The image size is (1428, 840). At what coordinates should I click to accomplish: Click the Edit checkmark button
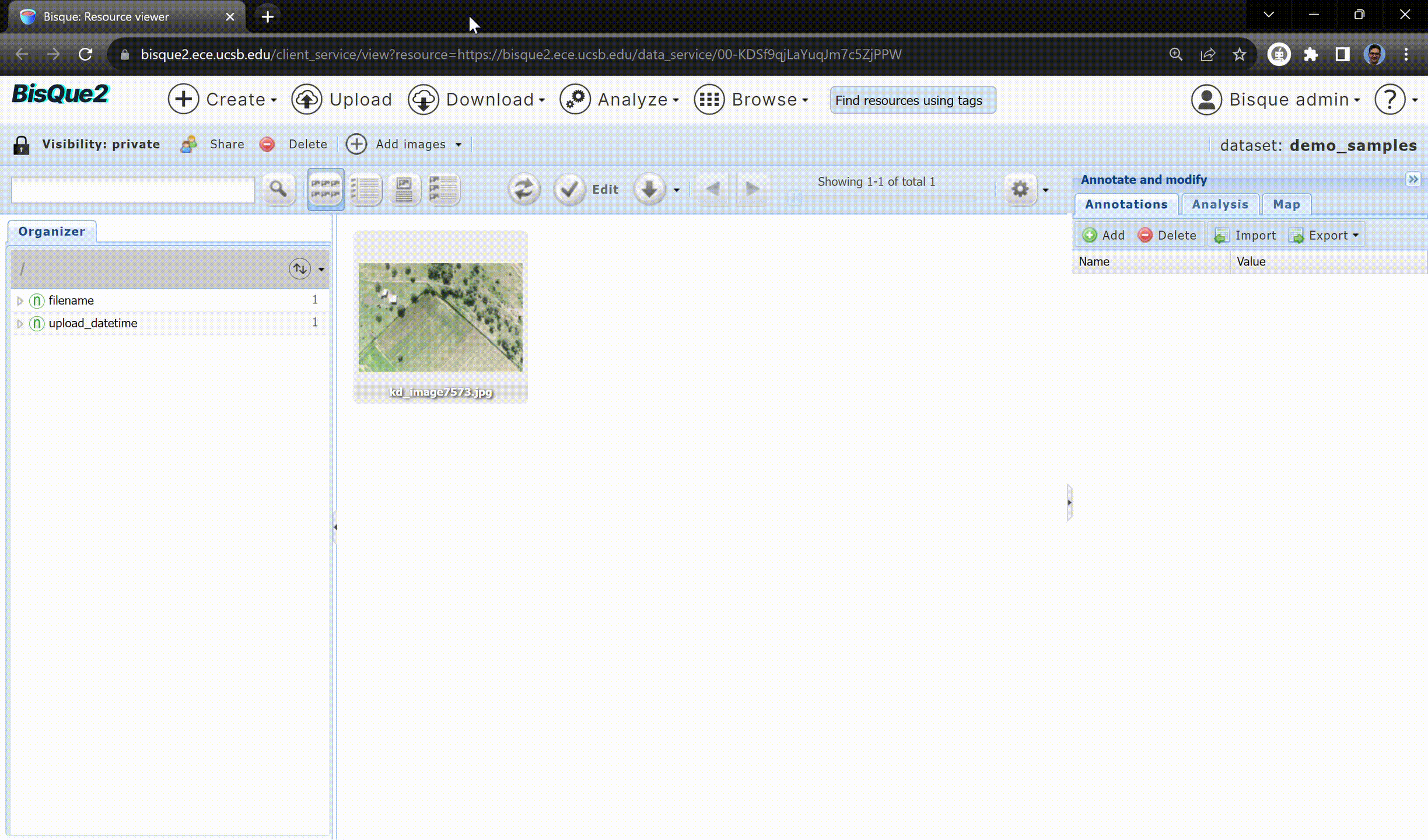(569, 189)
